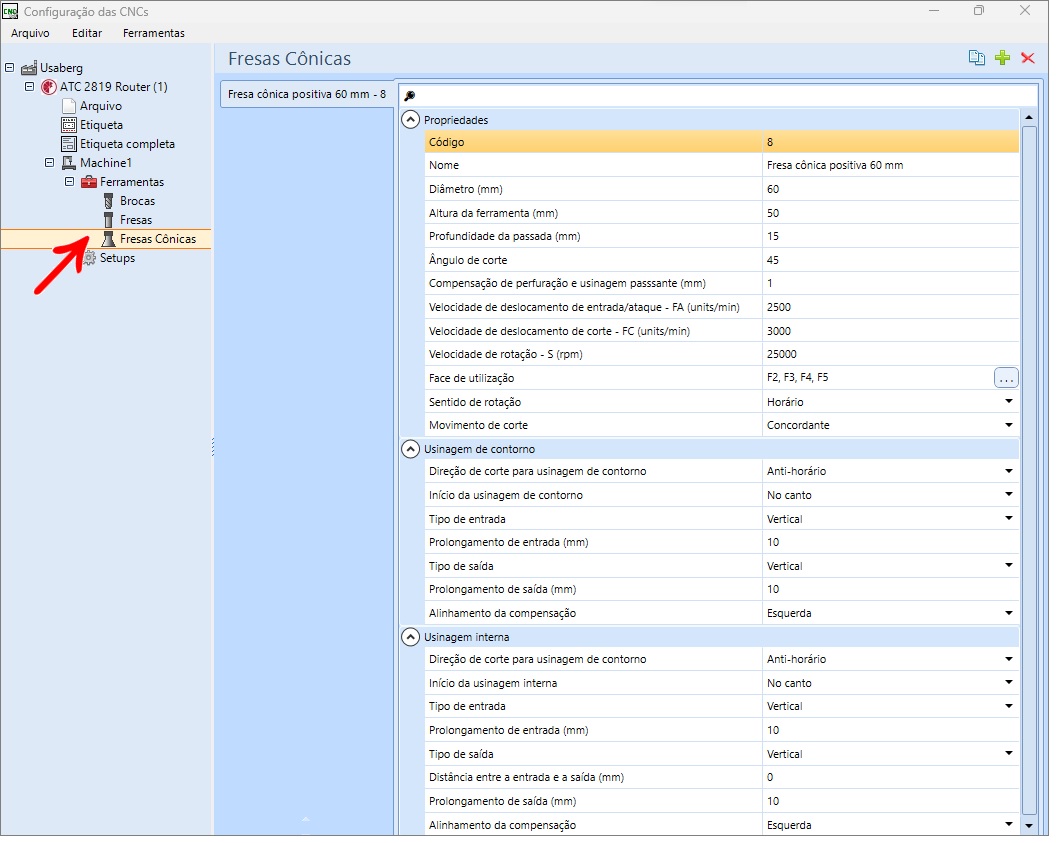Open the Ferramentas menu

(x=155, y=33)
